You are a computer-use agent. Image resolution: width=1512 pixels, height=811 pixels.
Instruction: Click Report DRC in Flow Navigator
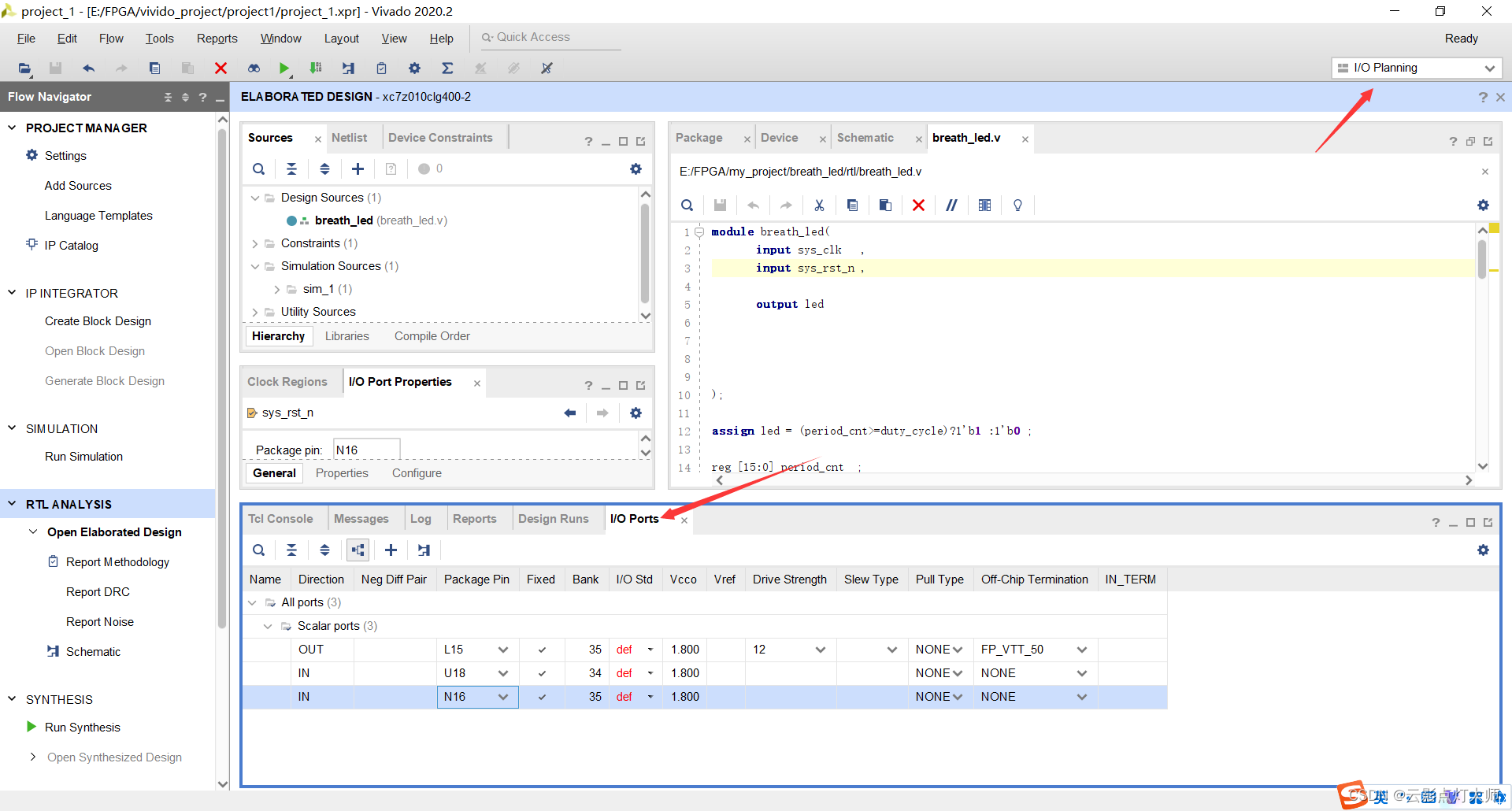pyautogui.click(x=98, y=592)
